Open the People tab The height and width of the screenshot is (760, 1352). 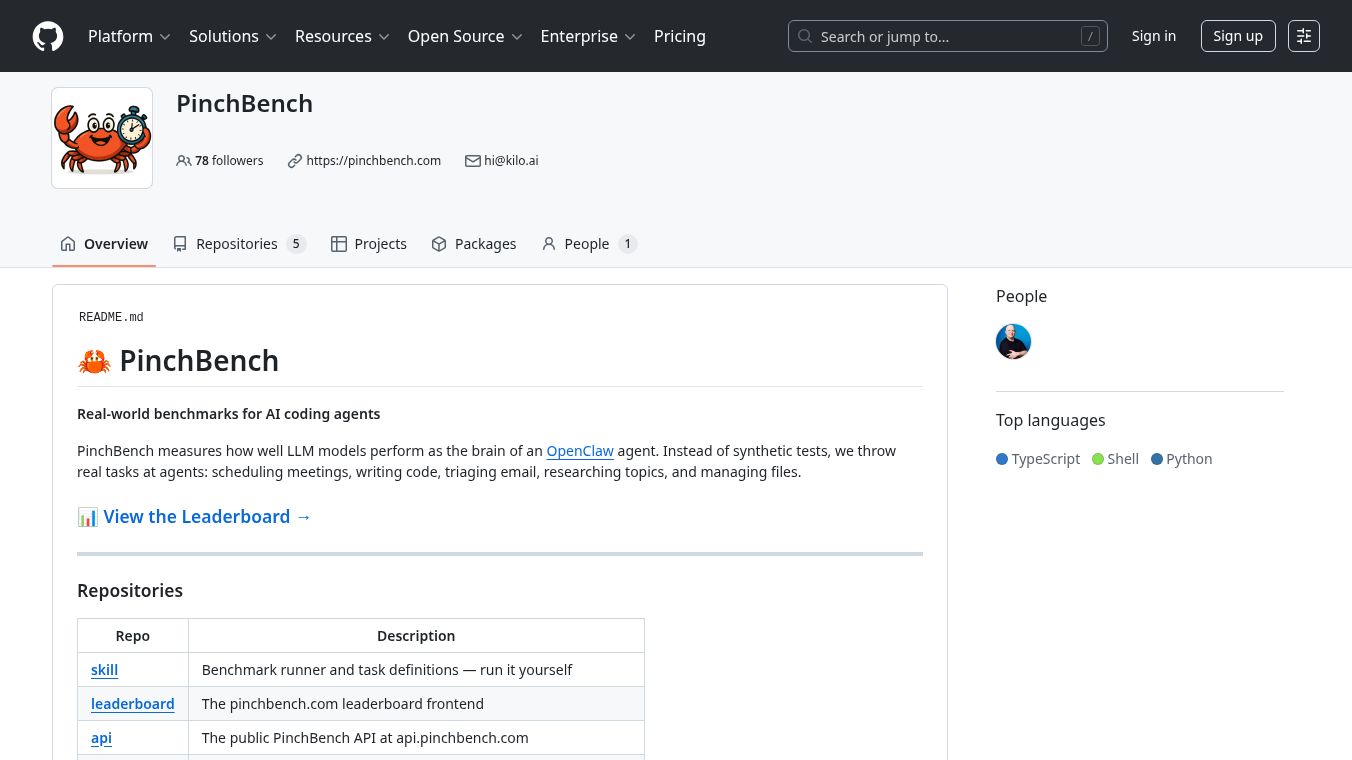588,244
